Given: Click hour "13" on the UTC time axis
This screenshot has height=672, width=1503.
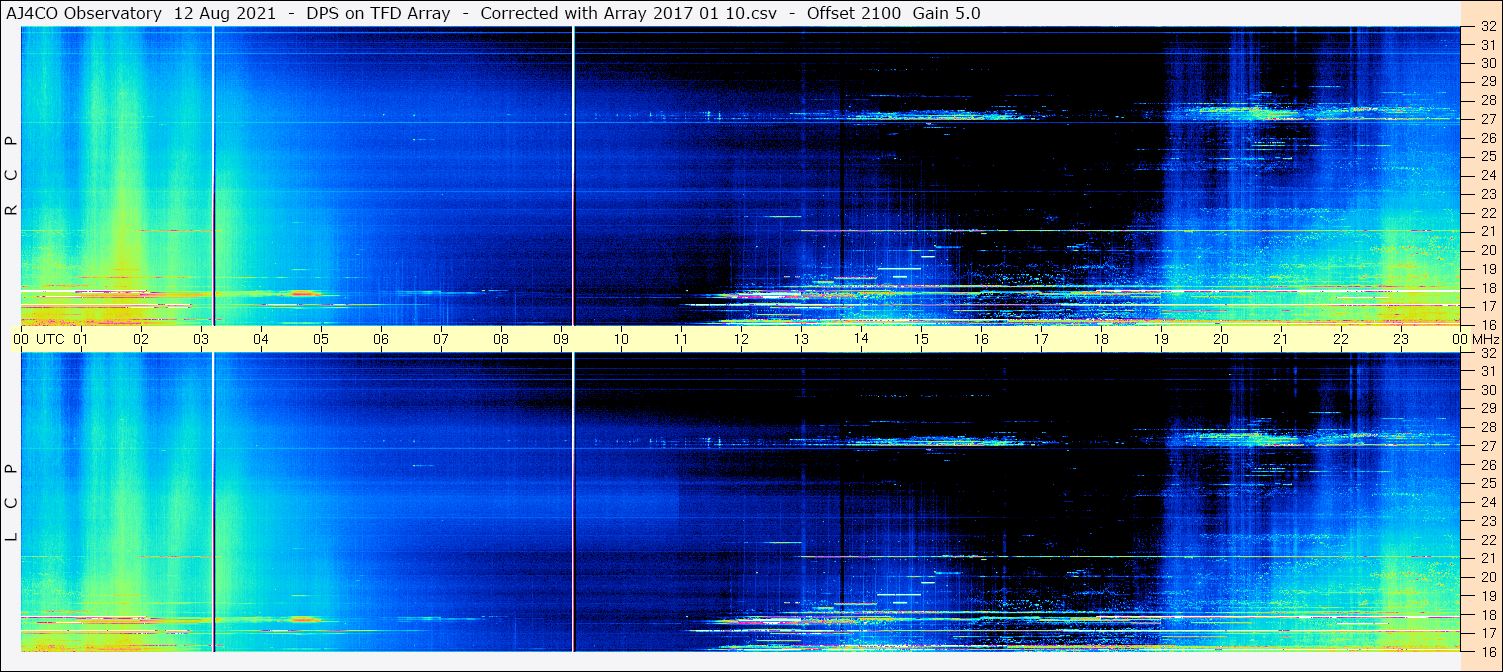Looking at the screenshot, I should (801, 339).
